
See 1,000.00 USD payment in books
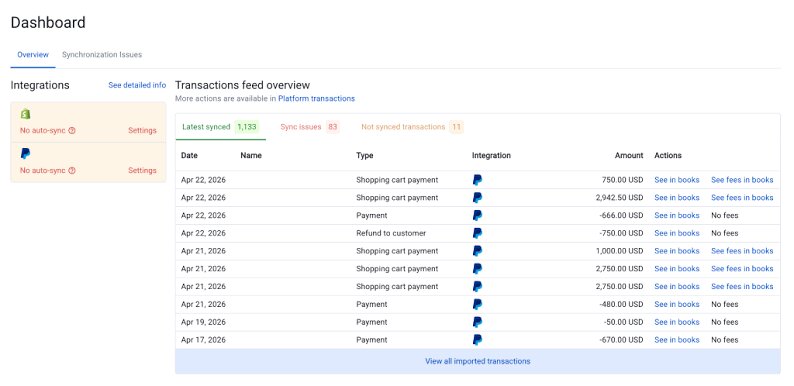point(677,251)
